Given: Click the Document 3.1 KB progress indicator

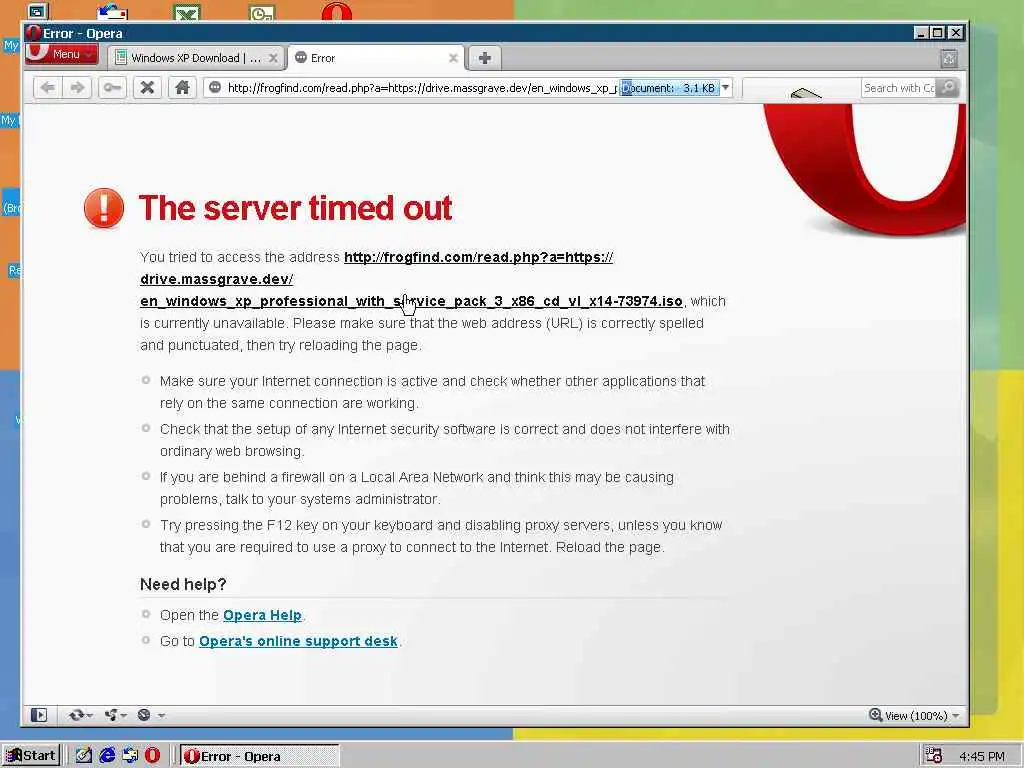Looking at the screenshot, I should [x=669, y=88].
